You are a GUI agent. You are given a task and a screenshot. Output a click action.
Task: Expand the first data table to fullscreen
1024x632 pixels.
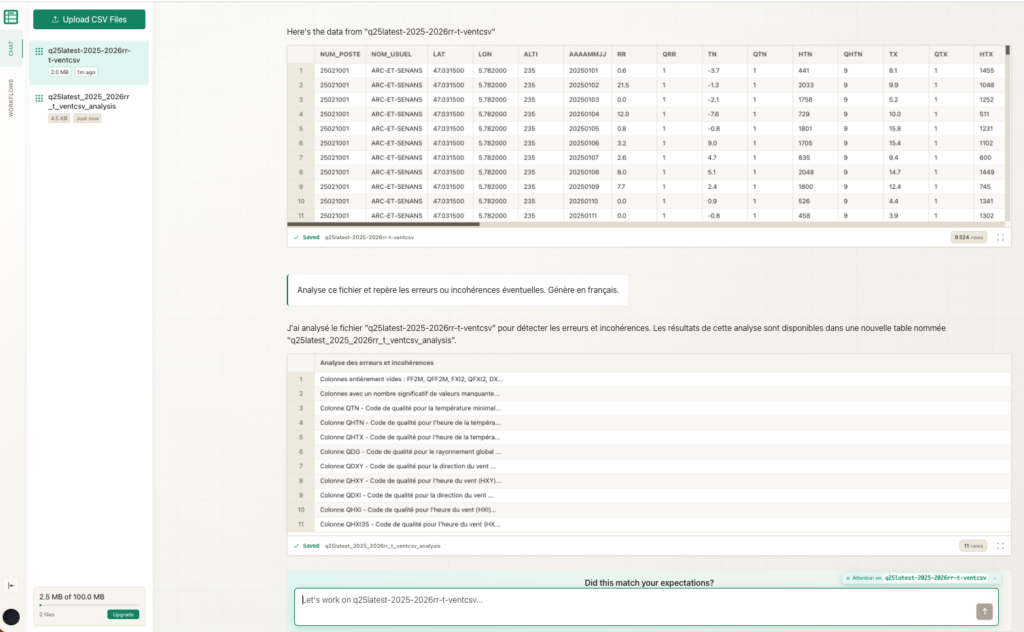coord(1000,238)
